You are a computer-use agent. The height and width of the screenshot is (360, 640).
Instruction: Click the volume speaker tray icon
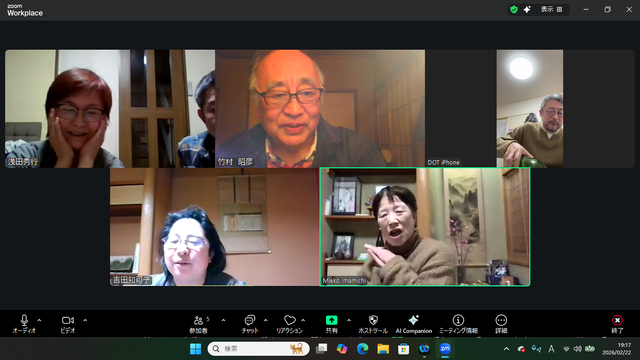pyautogui.click(x=578, y=349)
